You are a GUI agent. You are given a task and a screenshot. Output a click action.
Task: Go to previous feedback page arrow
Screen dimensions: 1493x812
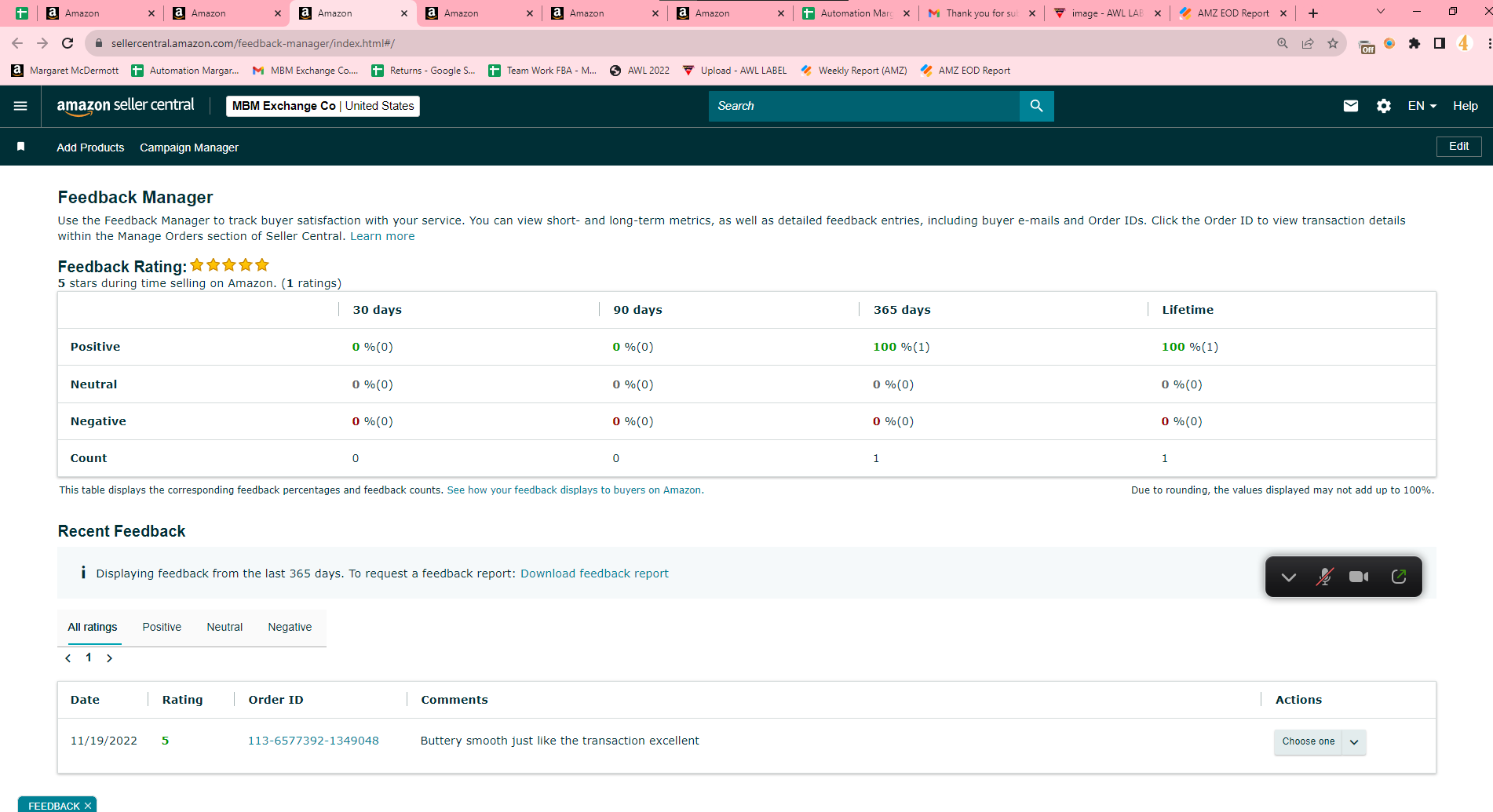[x=68, y=658]
